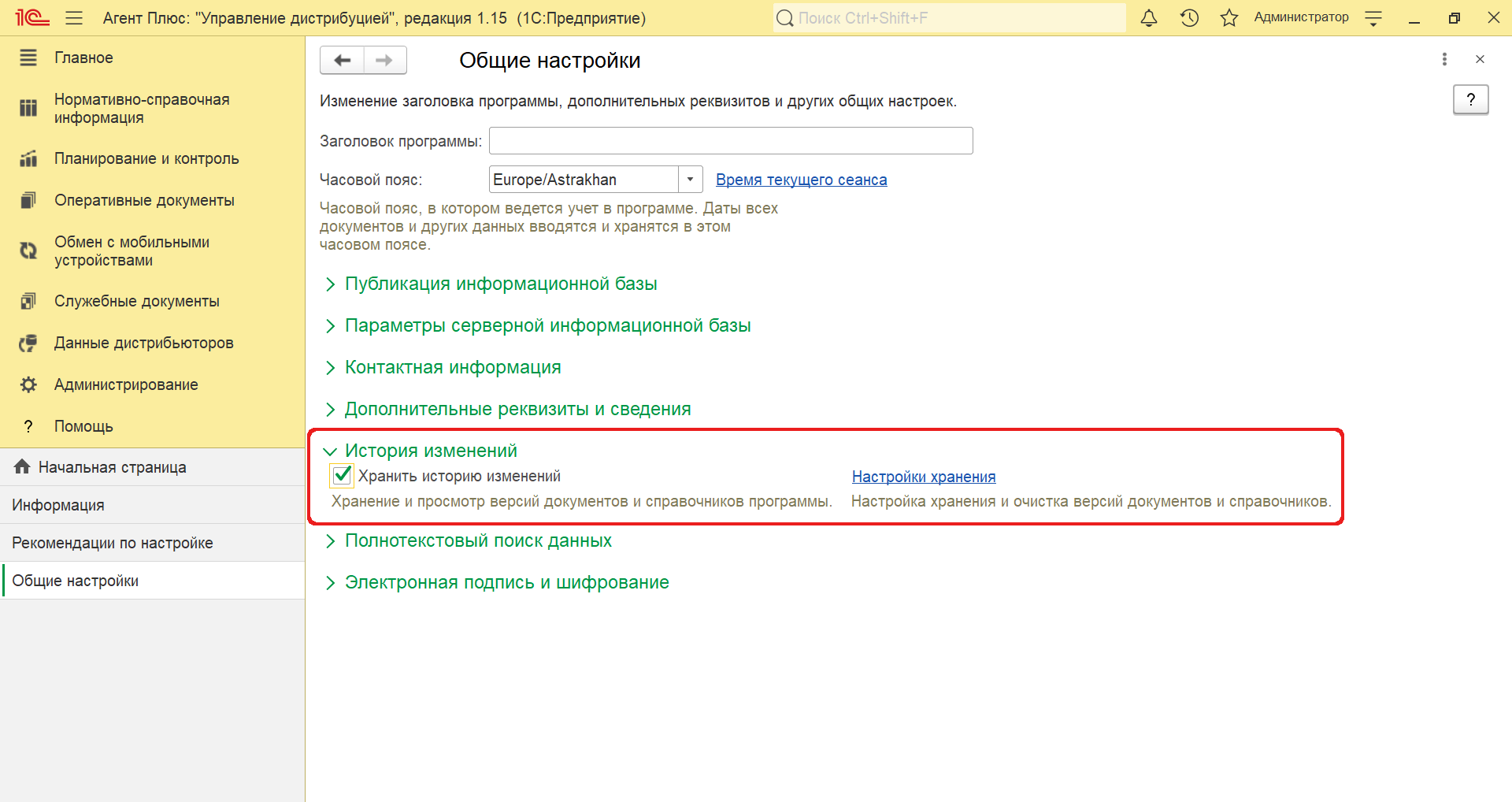The image size is (1512, 802).
Task: Click the Планирование и контроль chart icon
Action: tap(28, 158)
